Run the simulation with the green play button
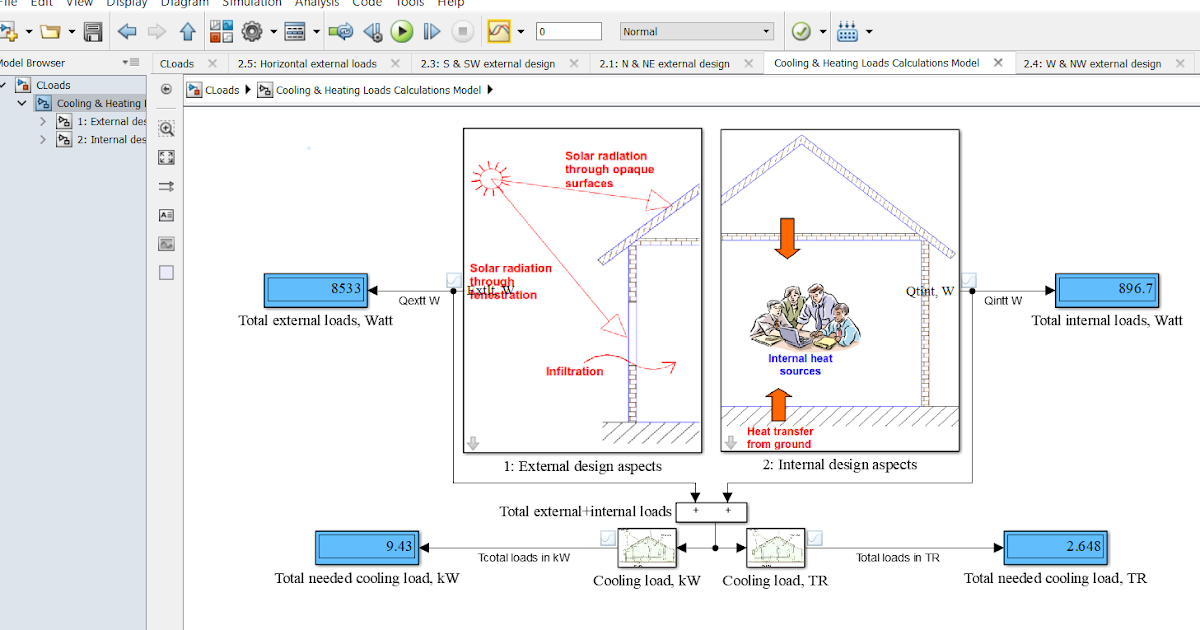This screenshot has height=630, width=1200. (402, 30)
